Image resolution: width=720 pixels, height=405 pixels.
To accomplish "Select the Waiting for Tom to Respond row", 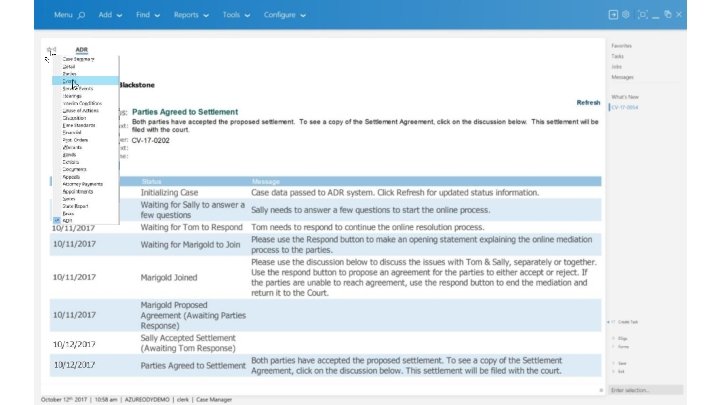I will click(326, 227).
